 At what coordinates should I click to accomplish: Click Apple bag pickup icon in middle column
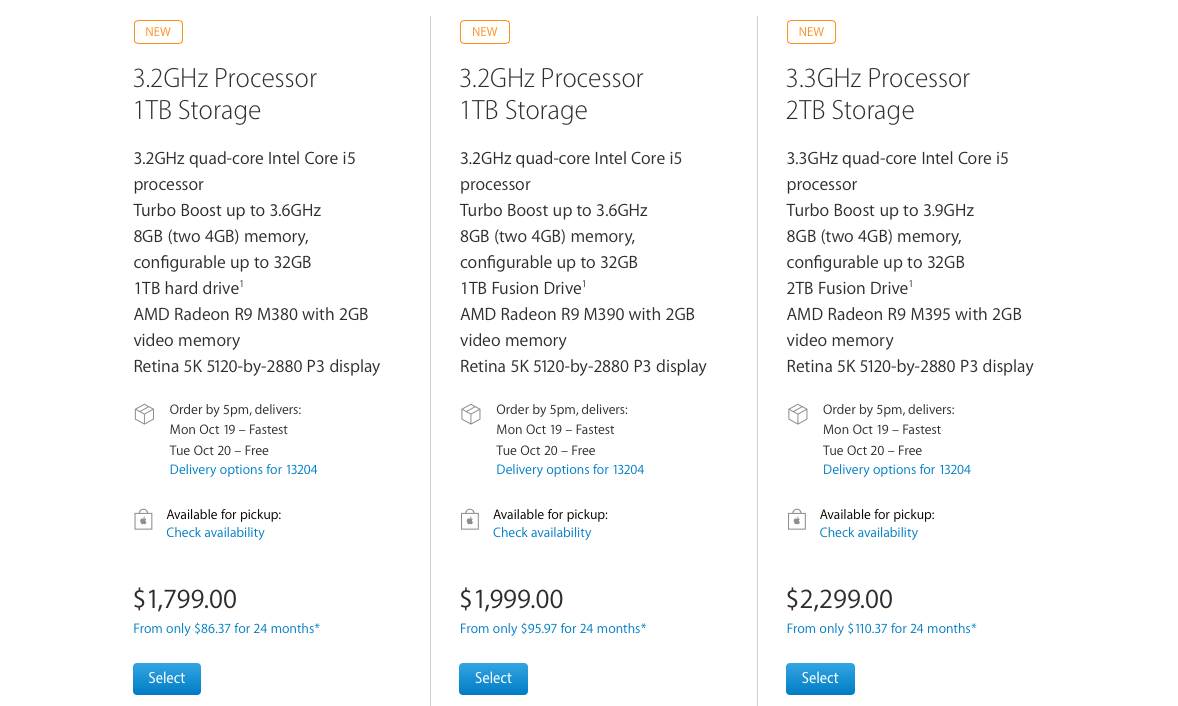coord(470,519)
